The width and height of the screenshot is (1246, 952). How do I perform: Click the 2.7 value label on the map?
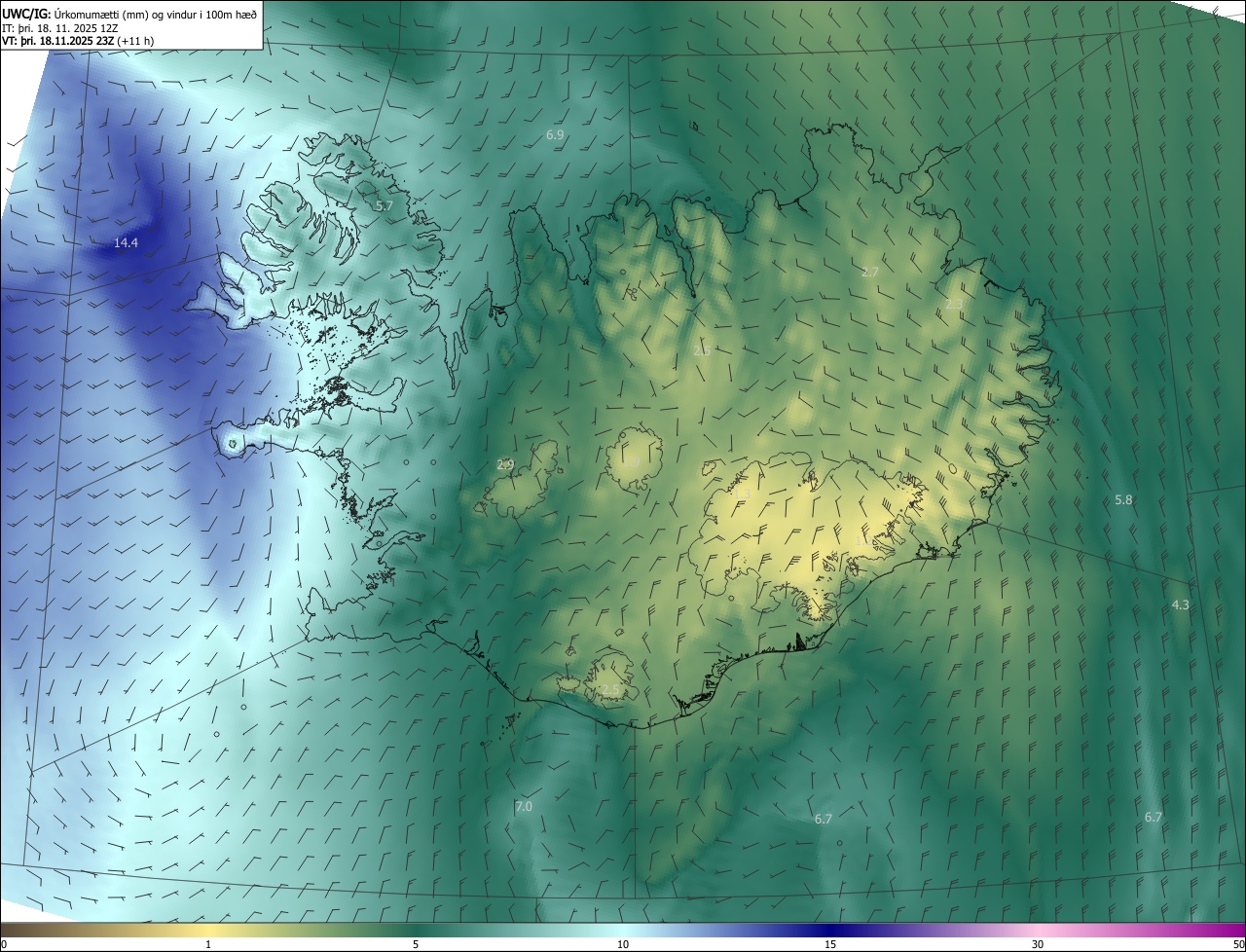point(870,273)
